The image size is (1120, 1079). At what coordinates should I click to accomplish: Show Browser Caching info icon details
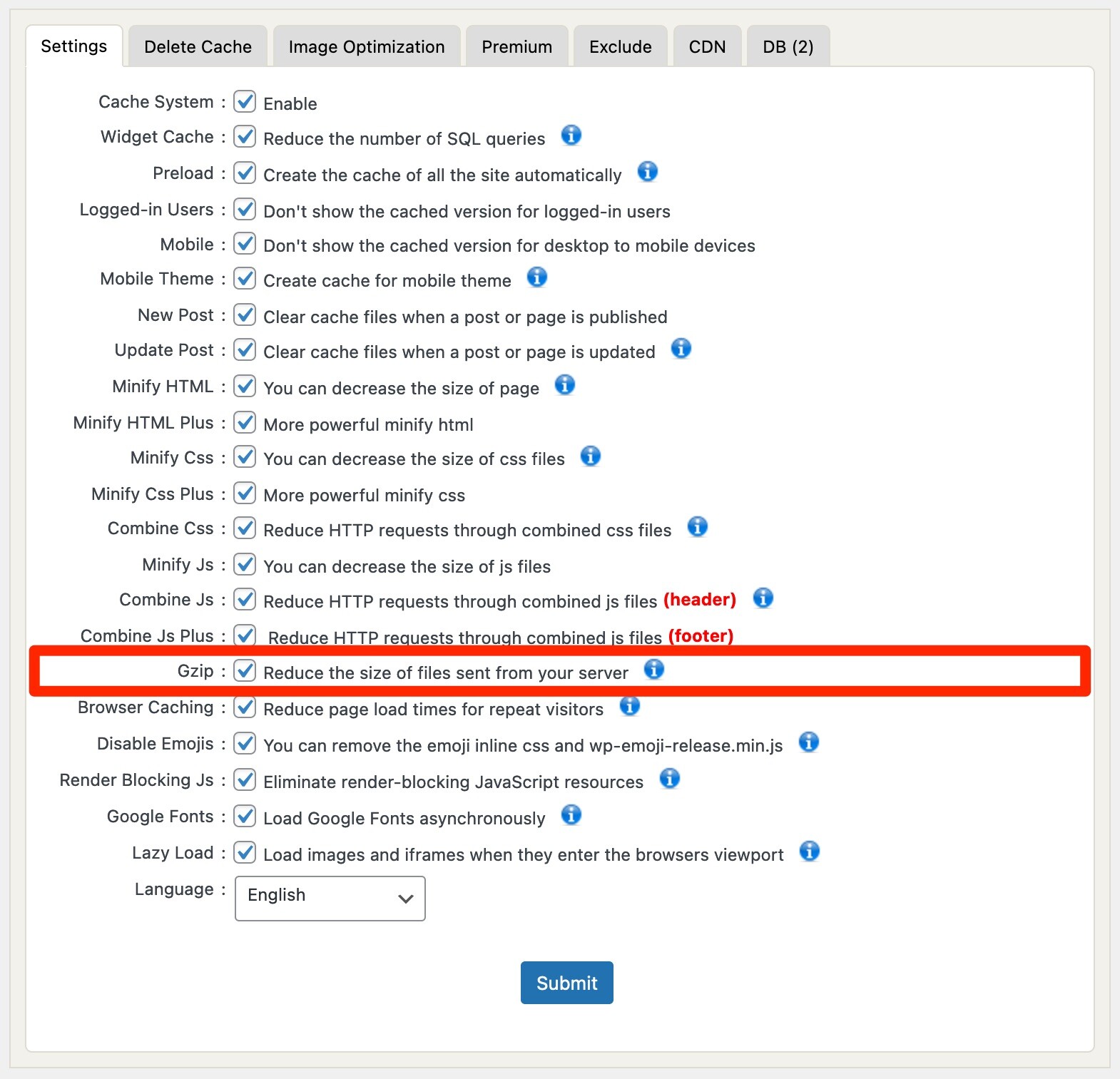[x=629, y=705]
